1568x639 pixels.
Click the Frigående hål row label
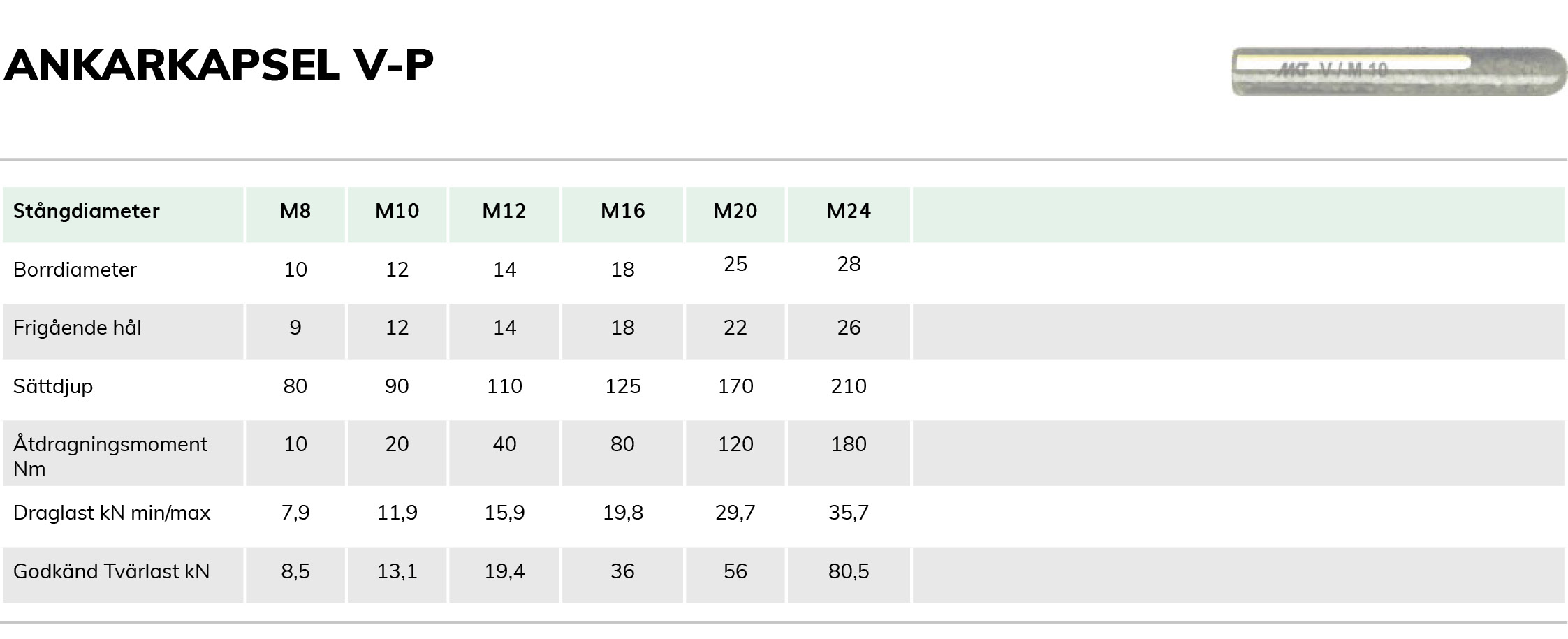point(78,328)
